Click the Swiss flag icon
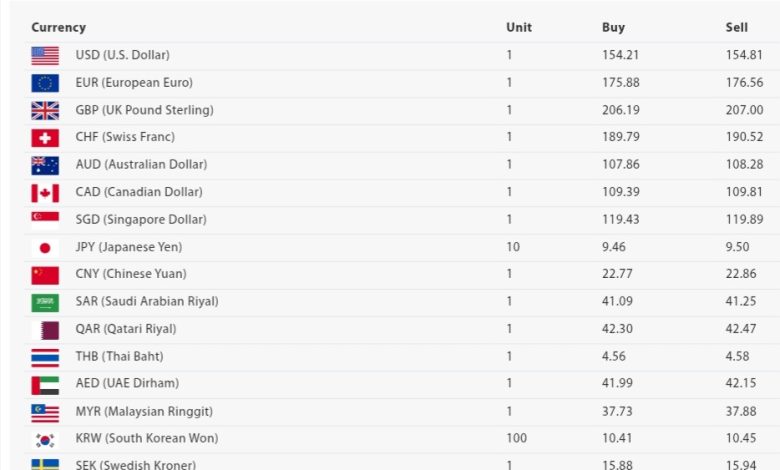780x470 pixels. (x=45, y=138)
